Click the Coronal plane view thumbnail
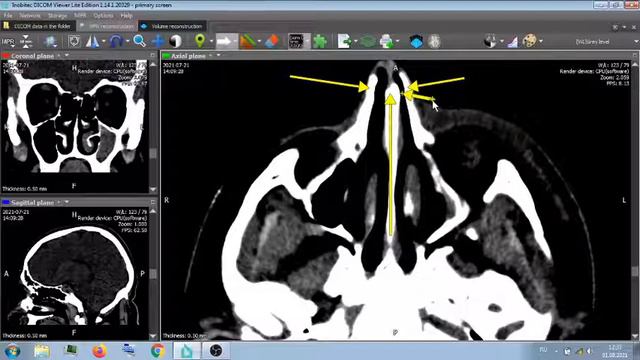The width and height of the screenshot is (640, 360). pyautogui.click(x=75, y=127)
